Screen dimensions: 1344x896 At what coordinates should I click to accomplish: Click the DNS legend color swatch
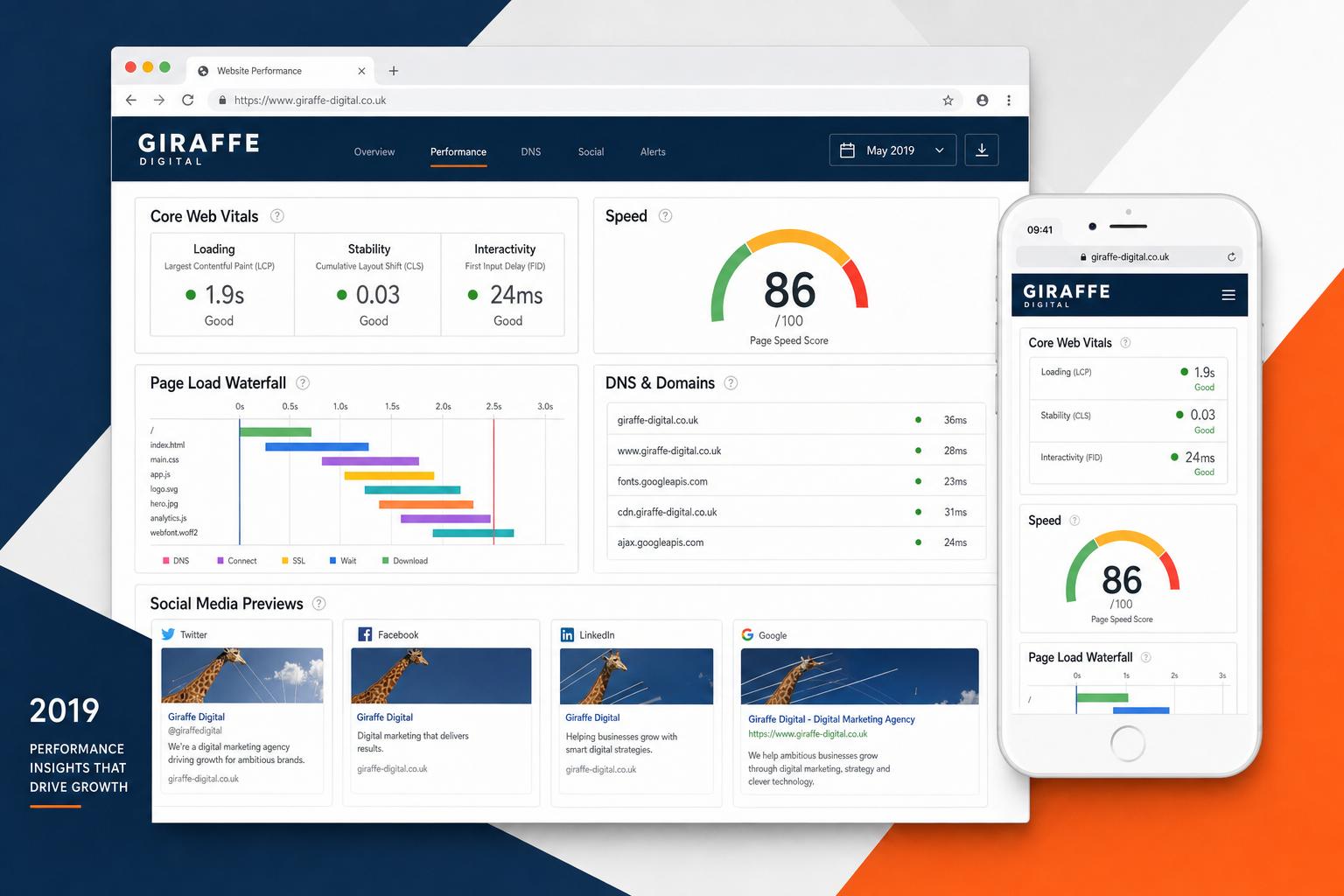(x=166, y=561)
